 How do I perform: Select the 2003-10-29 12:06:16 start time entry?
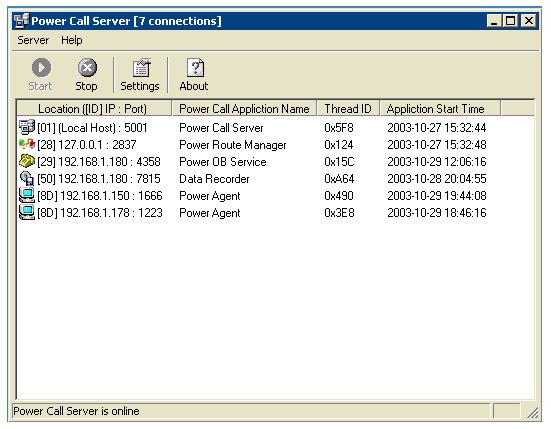437,162
